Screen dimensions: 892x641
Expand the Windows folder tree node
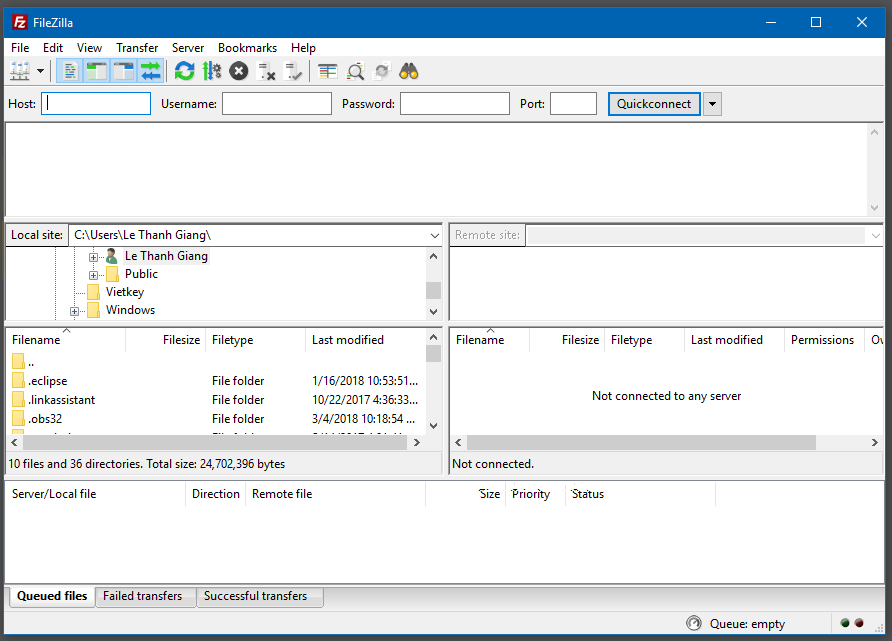[x=74, y=311]
